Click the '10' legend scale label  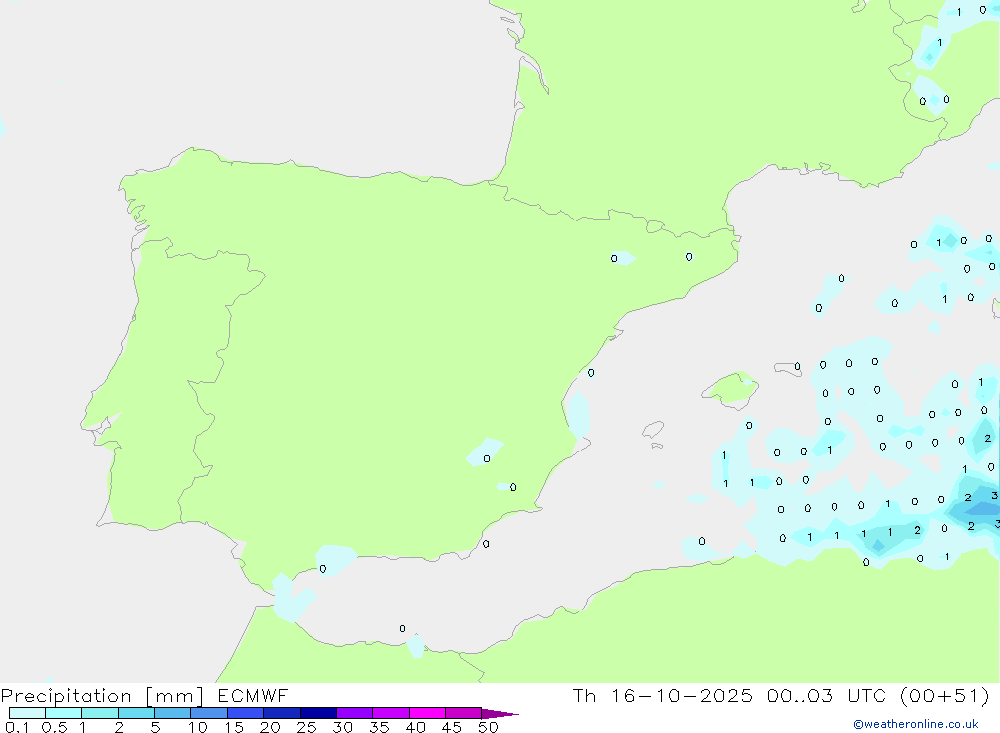[198, 727]
